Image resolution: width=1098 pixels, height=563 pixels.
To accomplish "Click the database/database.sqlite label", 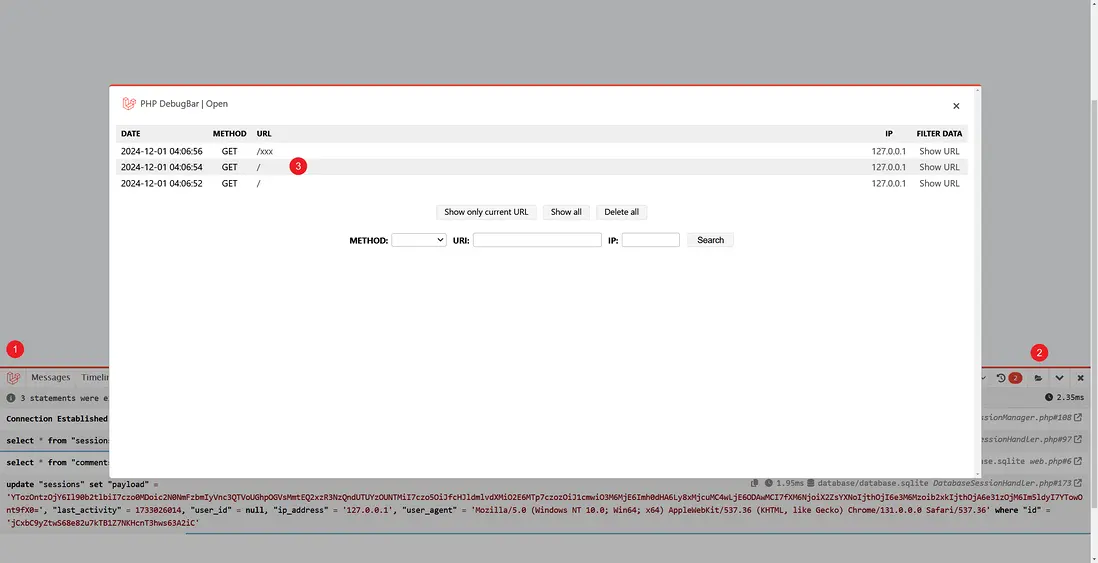I will (x=874, y=483).
